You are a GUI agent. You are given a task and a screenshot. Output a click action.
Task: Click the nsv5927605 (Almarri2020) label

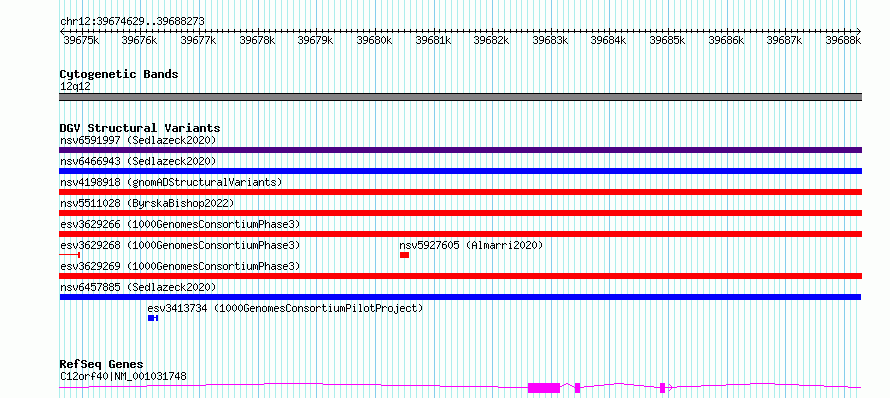pyautogui.click(x=471, y=245)
